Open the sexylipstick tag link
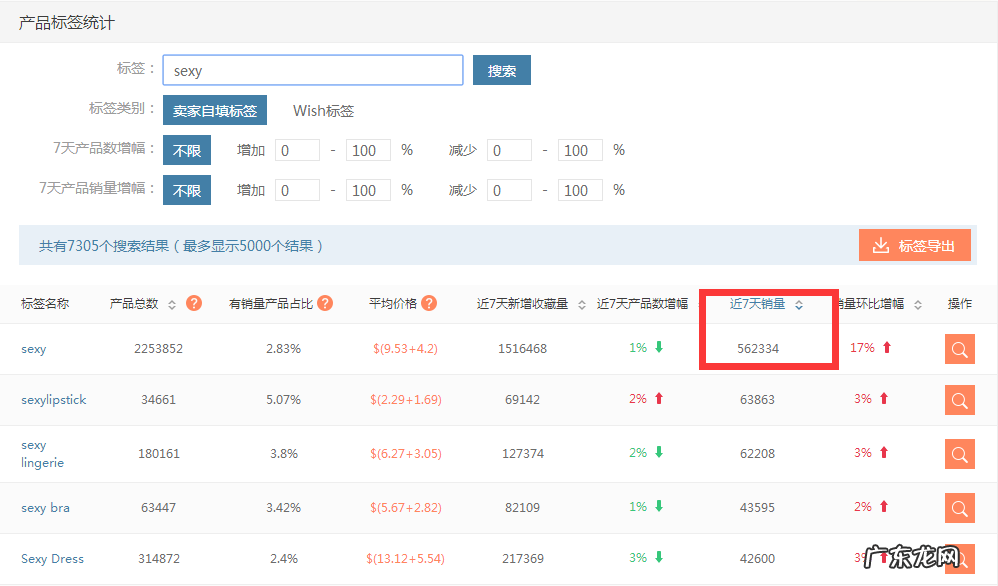The image size is (998, 586). (x=53, y=399)
